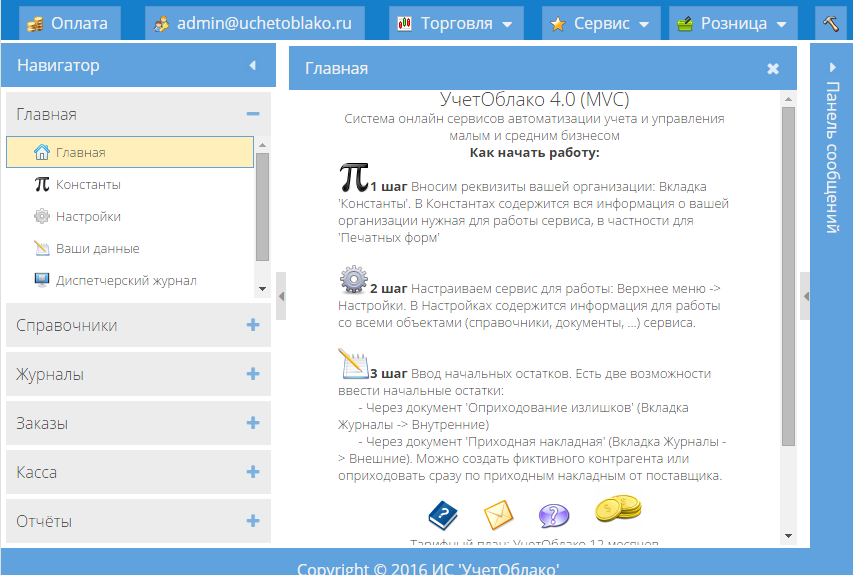Click the gear icon beside Настройки

point(42,216)
